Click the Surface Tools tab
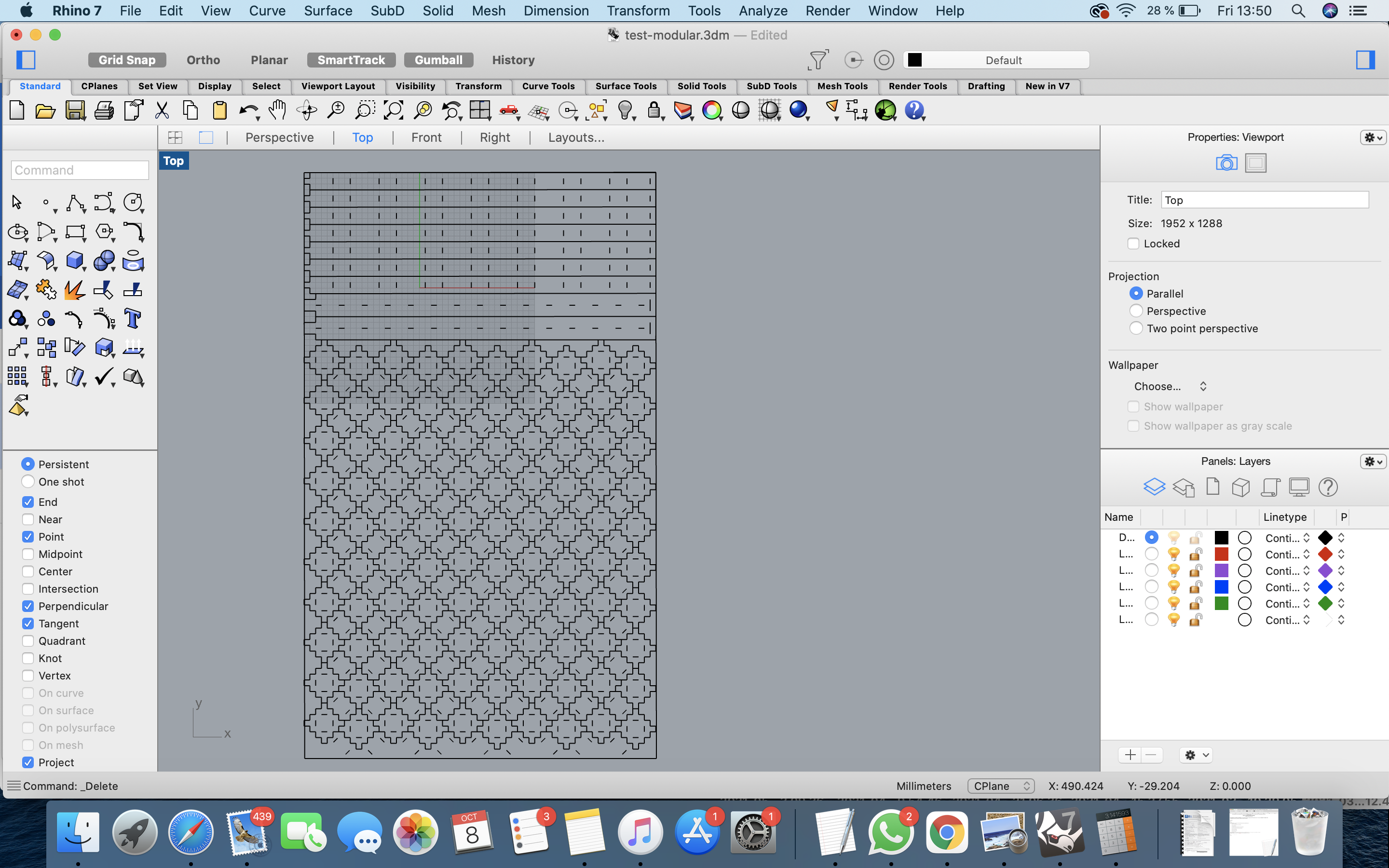 [x=624, y=86]
